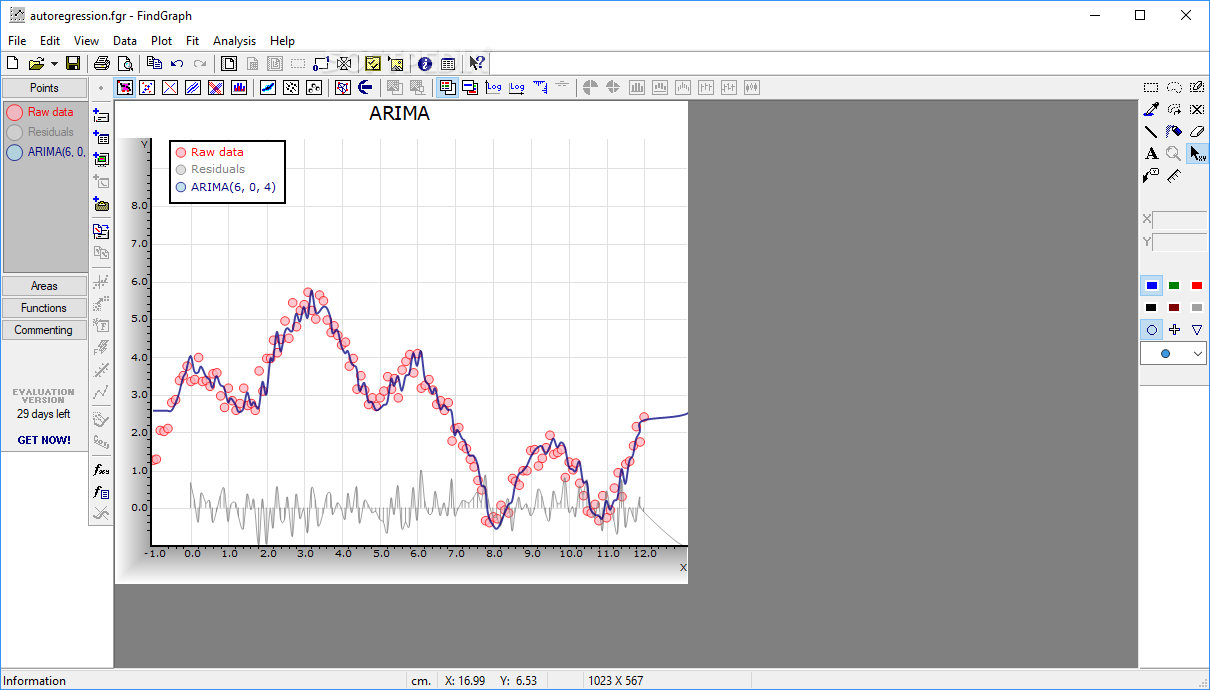Image resolution: width=1210 pixels, height=690 pixels.
Task: Open the dropdown arrow next to Open folder
Action: point(54,63)
